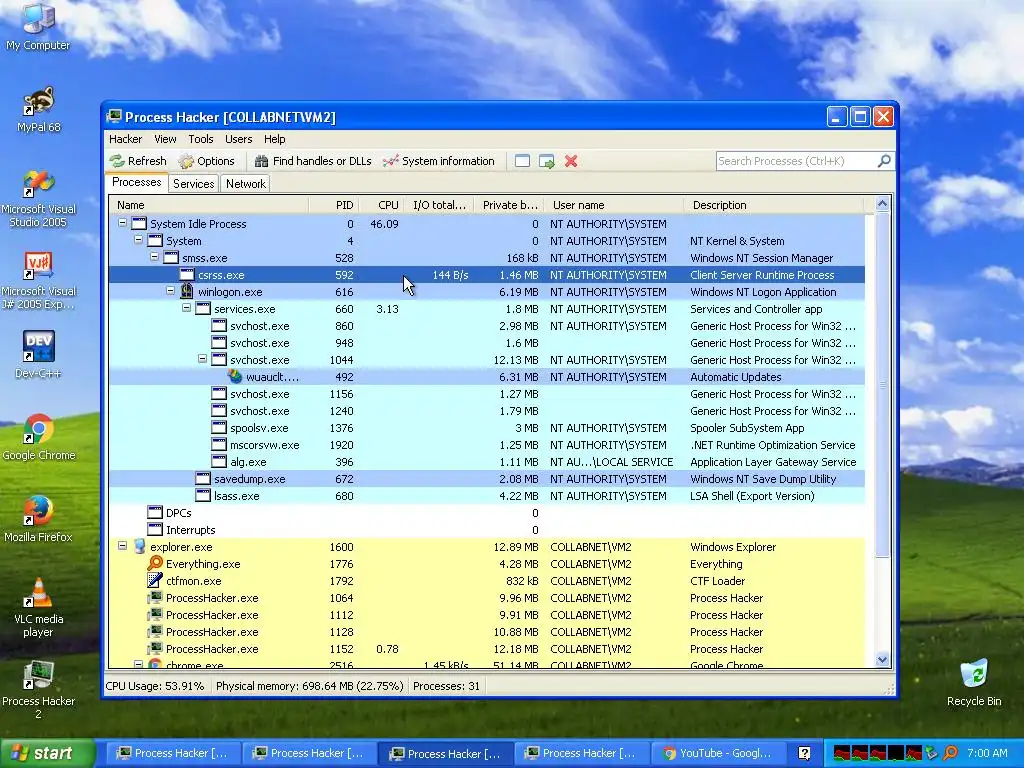
Task: Open System information graph button
Action: pyautogui.click(x=439, y=161)
